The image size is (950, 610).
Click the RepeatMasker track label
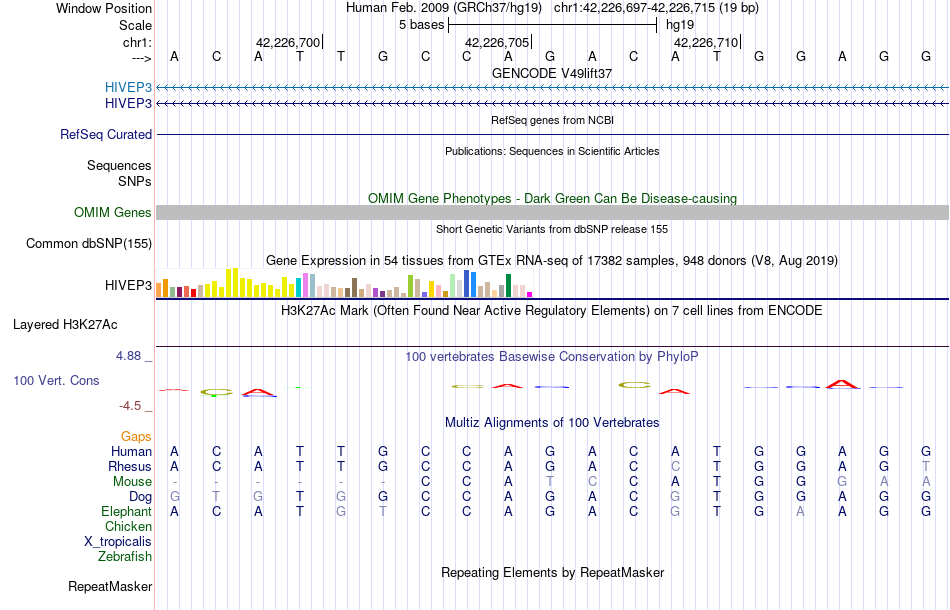(110, 586)
